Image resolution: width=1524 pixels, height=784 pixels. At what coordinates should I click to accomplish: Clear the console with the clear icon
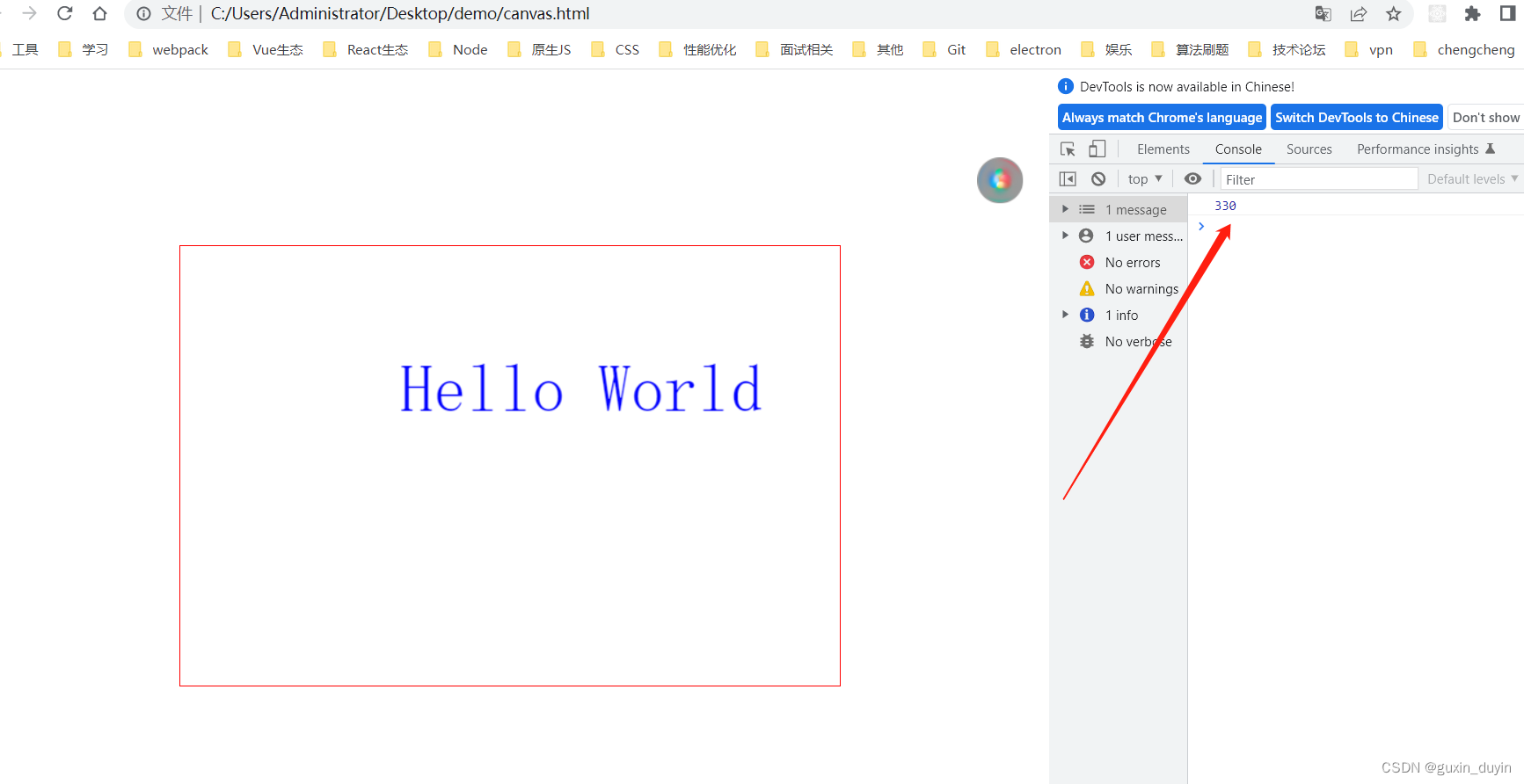[x=1098, y=179]
